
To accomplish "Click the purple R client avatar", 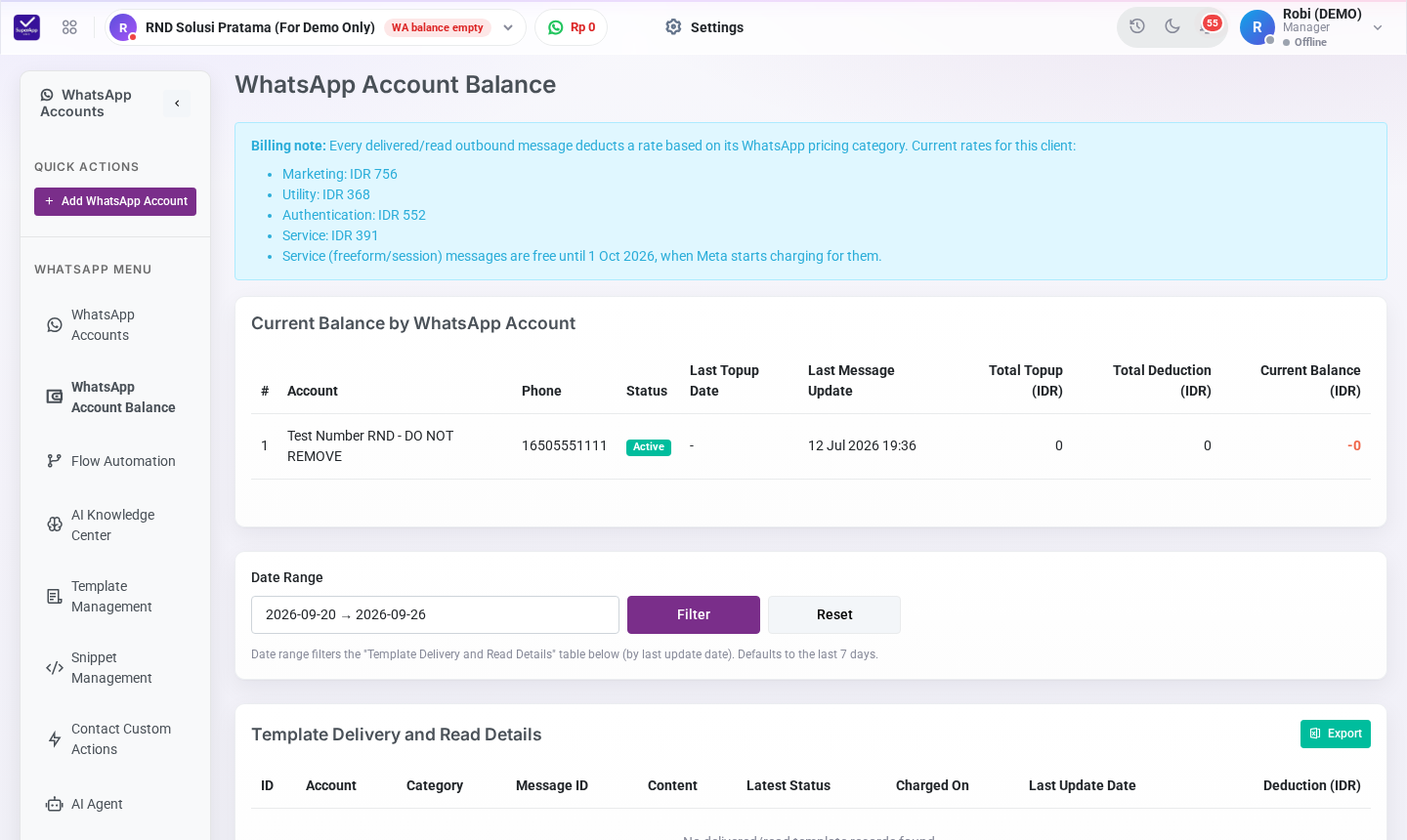I will [122, 27].
